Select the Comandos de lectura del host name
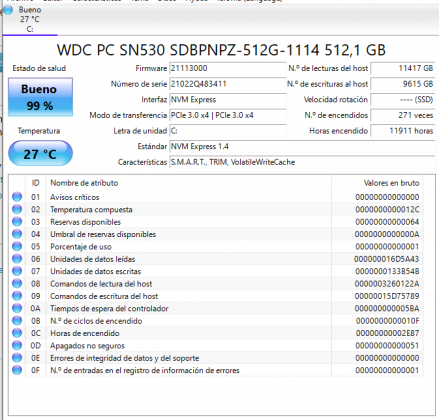 pos(101,284)
